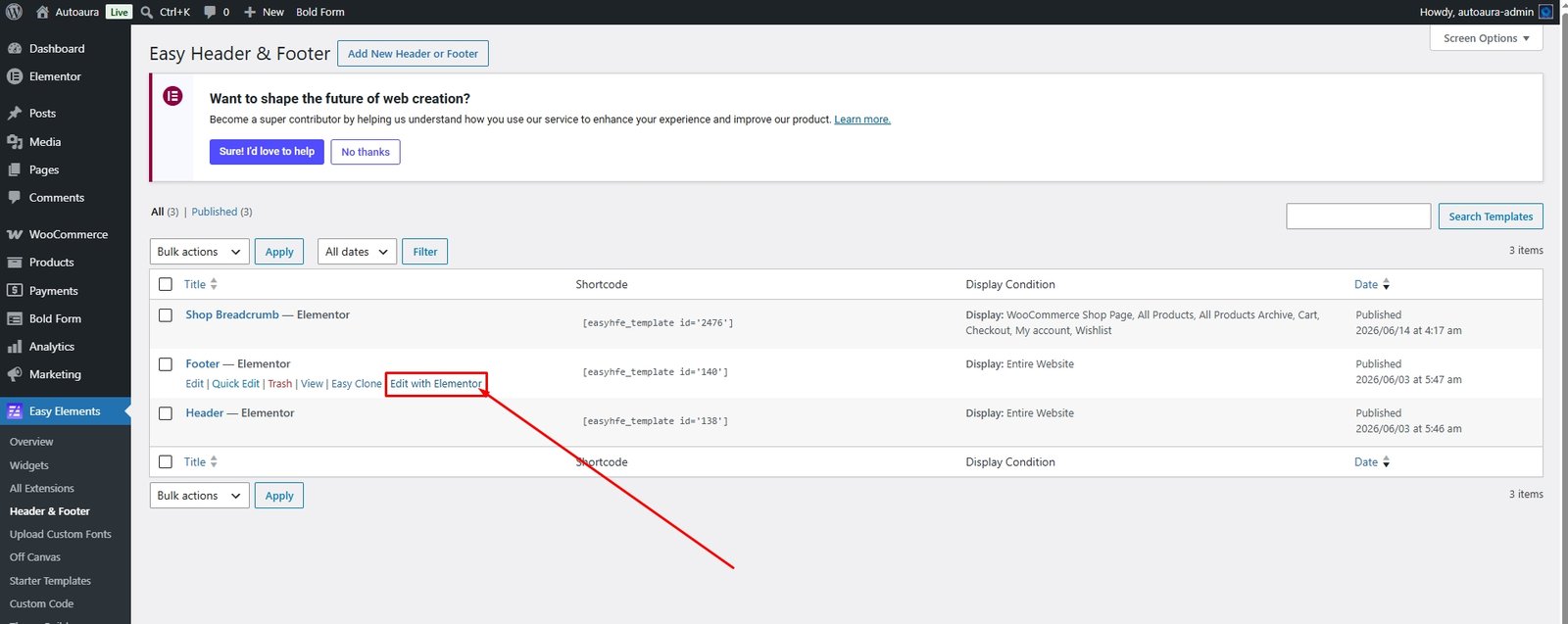Click the Marketing megaphone icon
1568x624 pixels.
point(15,374)
